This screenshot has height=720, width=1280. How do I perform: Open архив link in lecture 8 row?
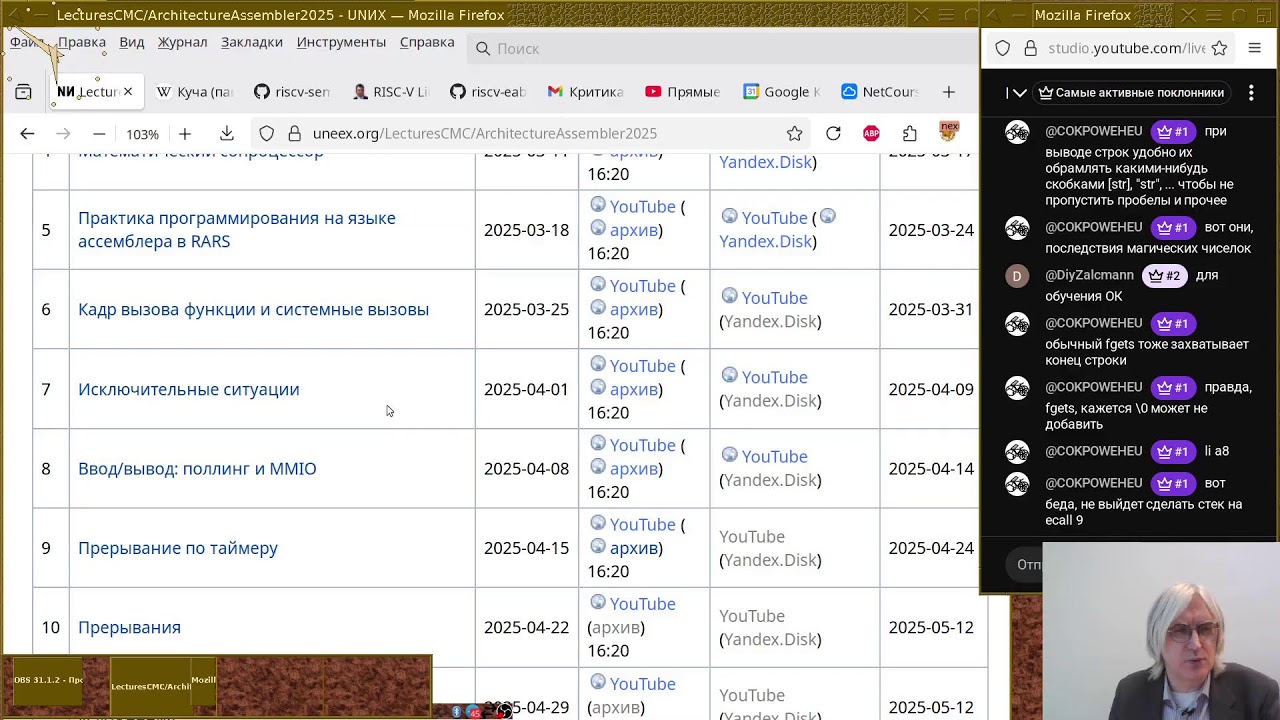click(634, 468)
